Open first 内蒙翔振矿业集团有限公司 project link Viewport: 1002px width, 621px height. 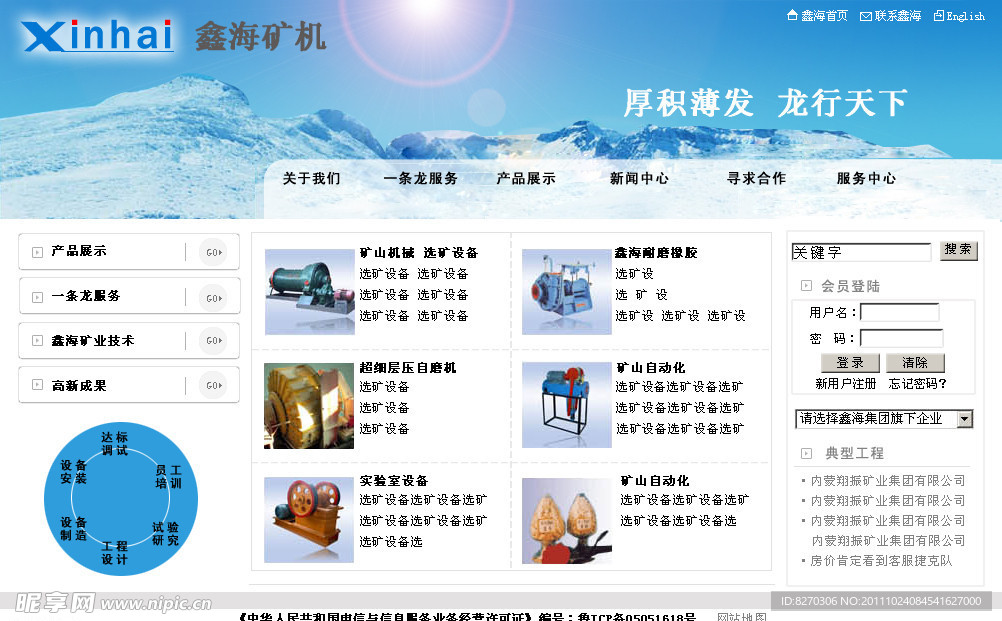point(888,480)
